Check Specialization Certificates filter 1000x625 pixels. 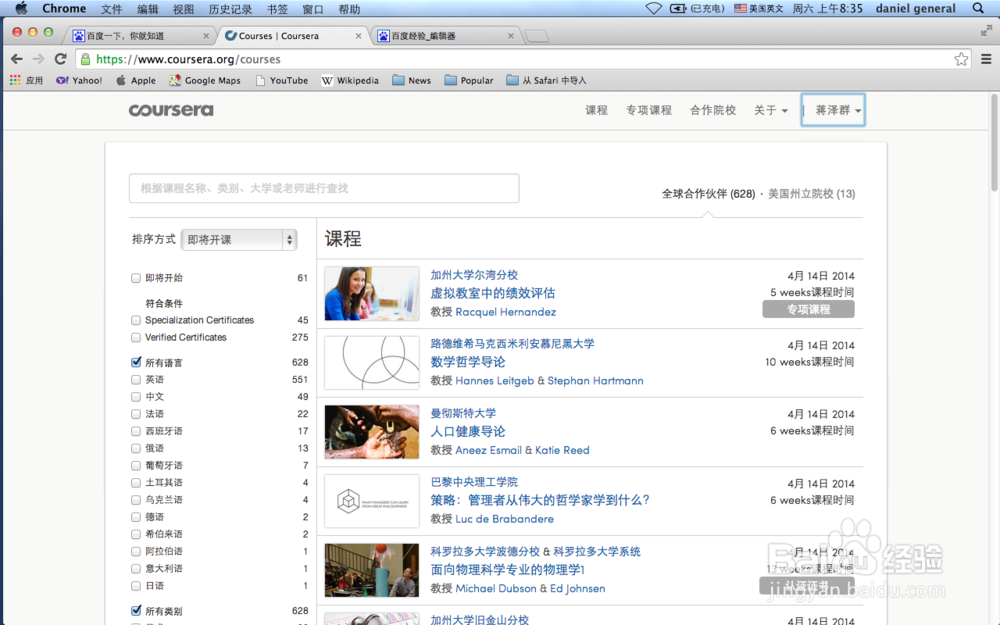click(136, 320)
